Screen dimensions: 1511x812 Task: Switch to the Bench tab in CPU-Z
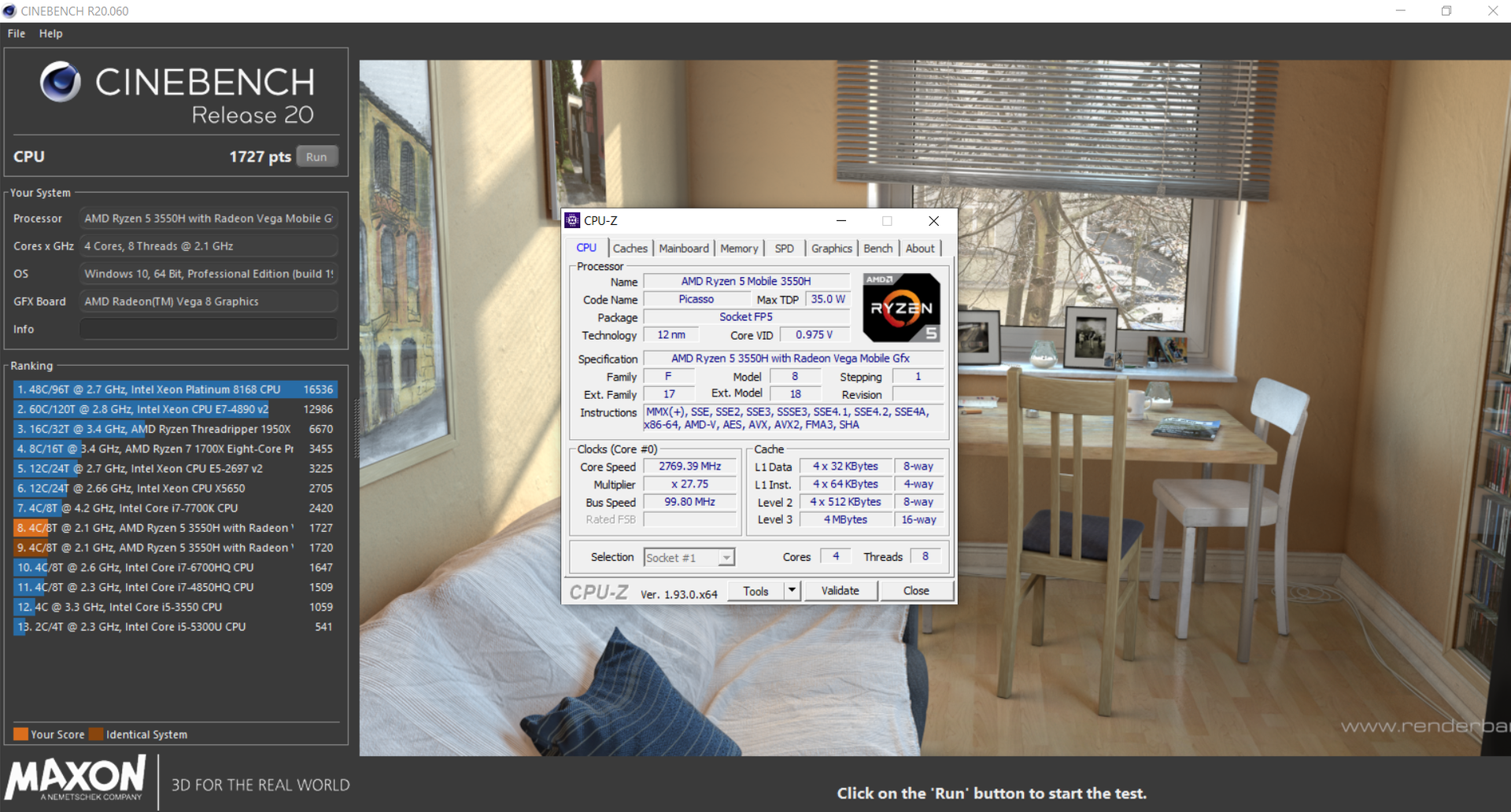(x=878, y=248)
